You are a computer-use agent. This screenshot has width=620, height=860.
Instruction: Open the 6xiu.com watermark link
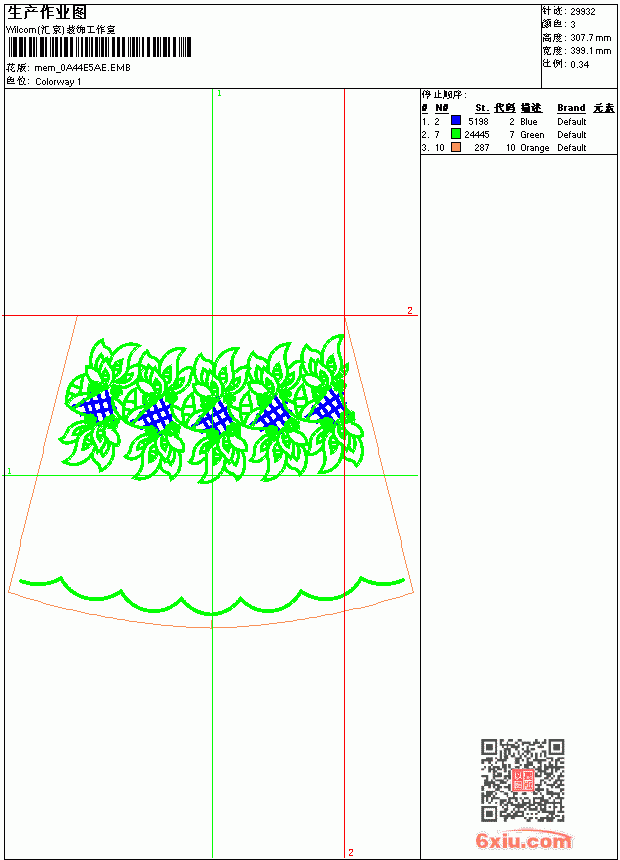(x=523, y=840)
